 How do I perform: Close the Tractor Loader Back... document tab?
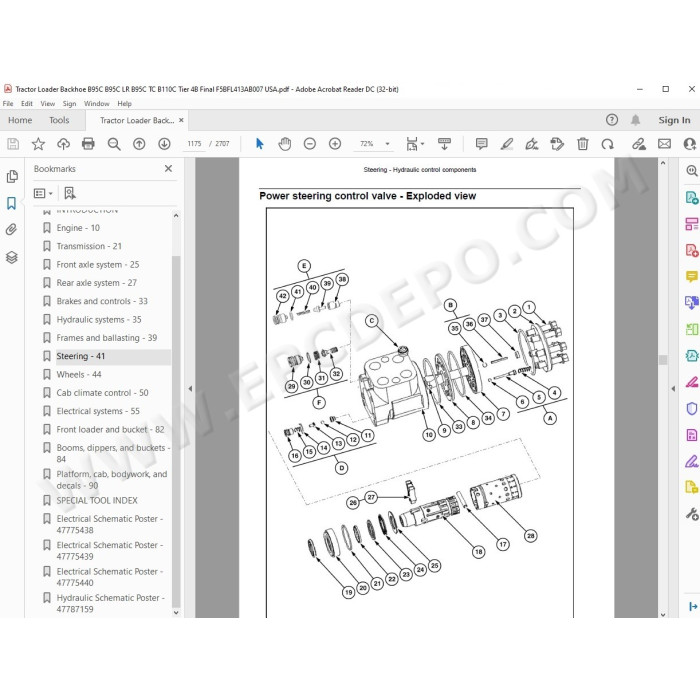click(x=181, y=120)
